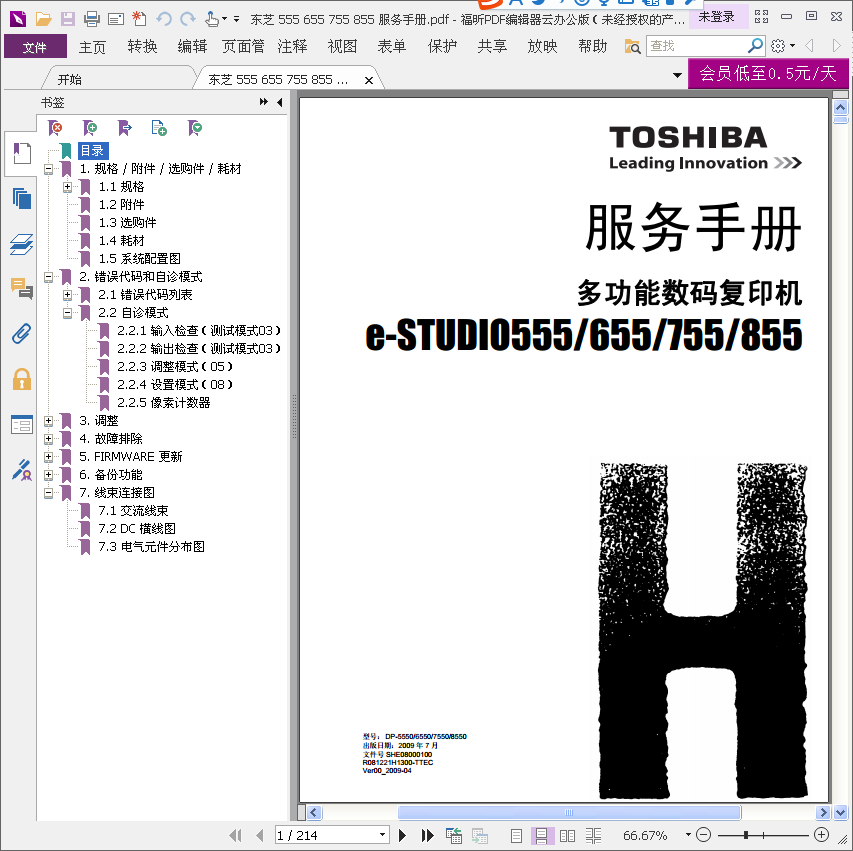This screenshot has height=851, width=853.
Task: Collapse the '7. 线束连接图' bookmark
Action: [48, 493]
